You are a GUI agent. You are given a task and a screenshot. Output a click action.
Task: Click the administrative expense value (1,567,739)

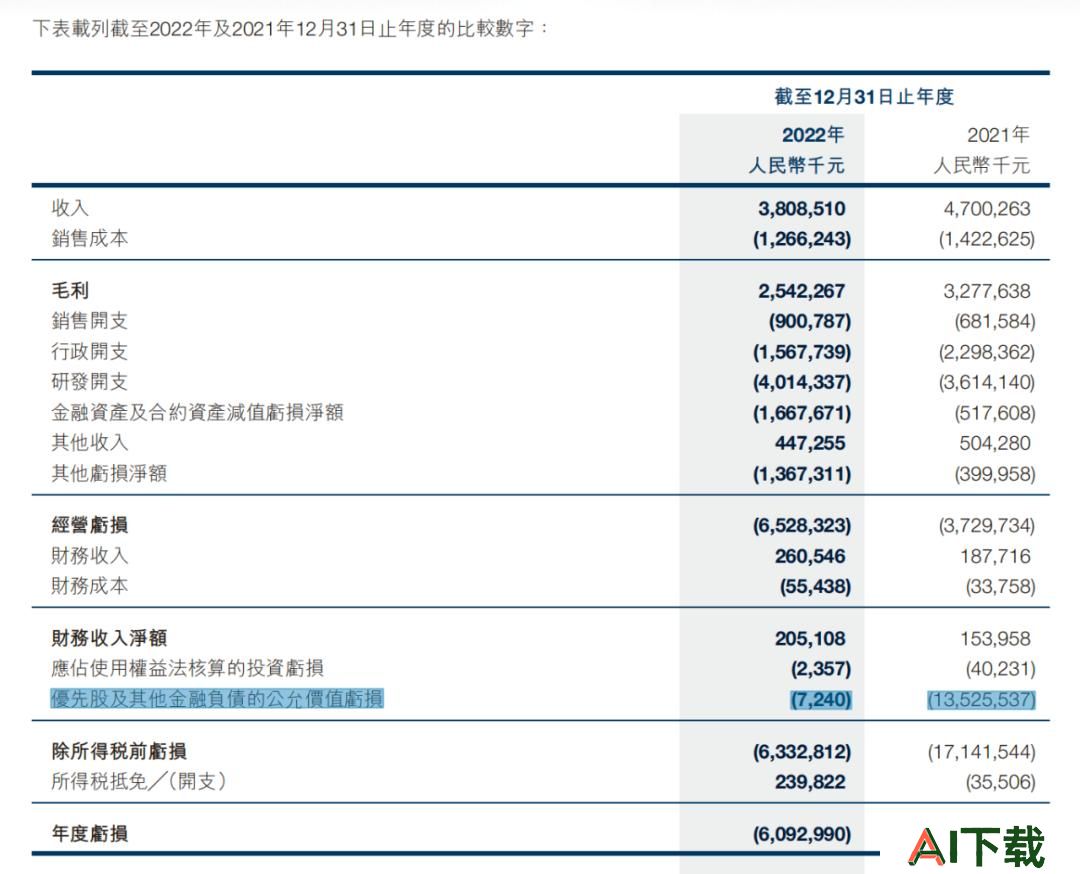802,352
